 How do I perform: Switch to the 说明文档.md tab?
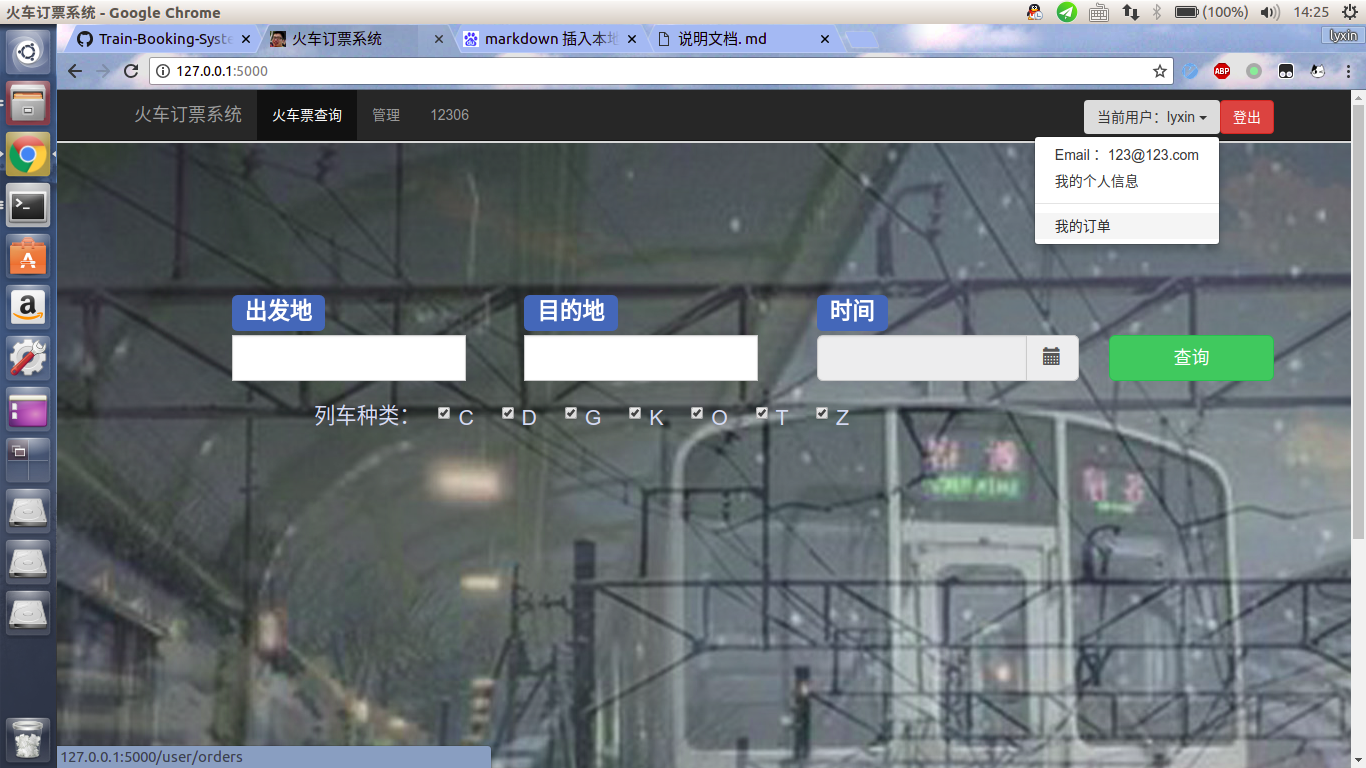pos(742,39)
